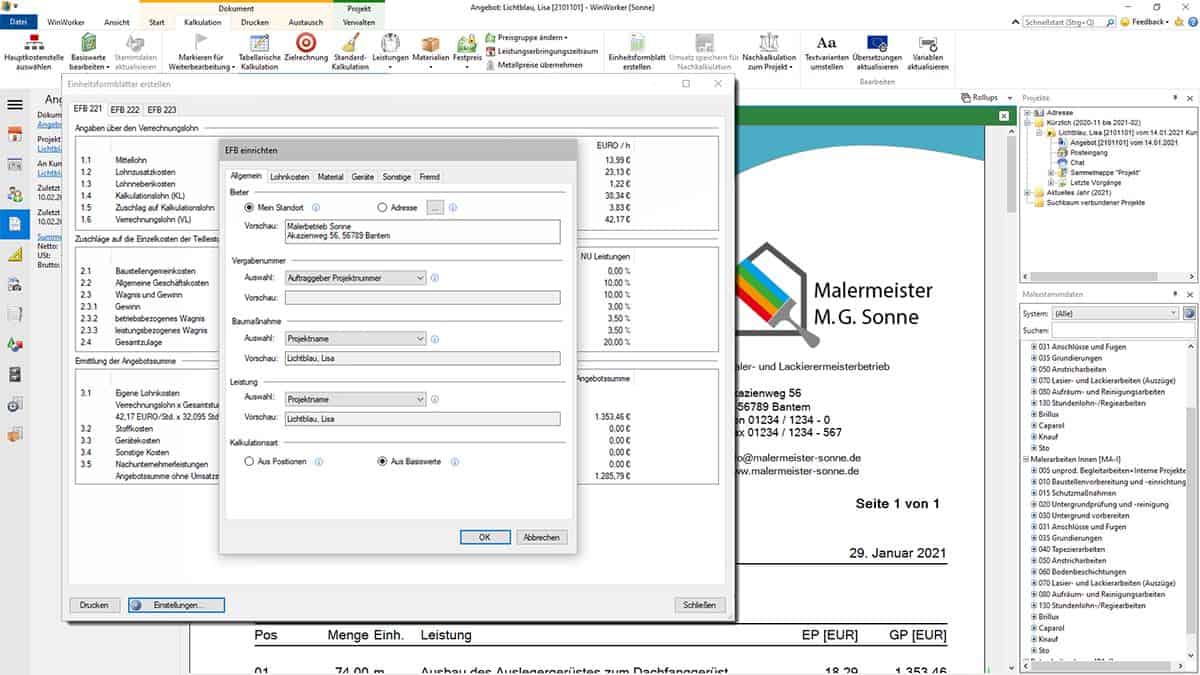Select Posteingang in Projekte tree

1090,152
